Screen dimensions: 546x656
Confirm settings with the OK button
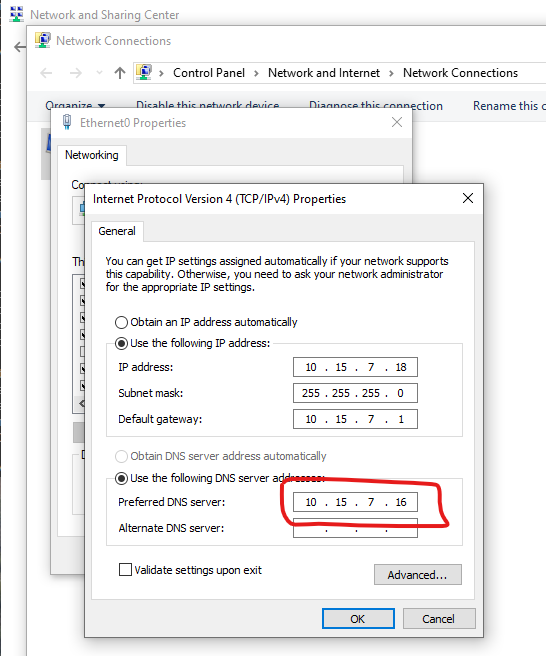(358, 619)
